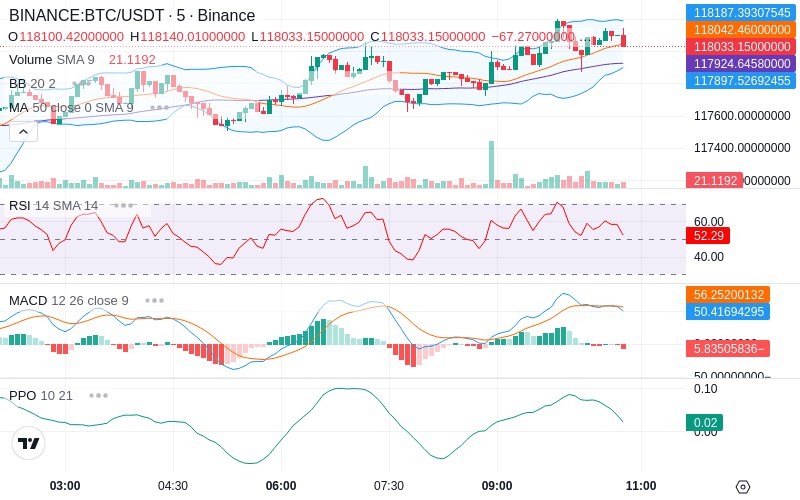The width and height of the screenshot is (800, 500).
Task: Click the red 118033.15 current price label
Action: (x=741, y=46)
